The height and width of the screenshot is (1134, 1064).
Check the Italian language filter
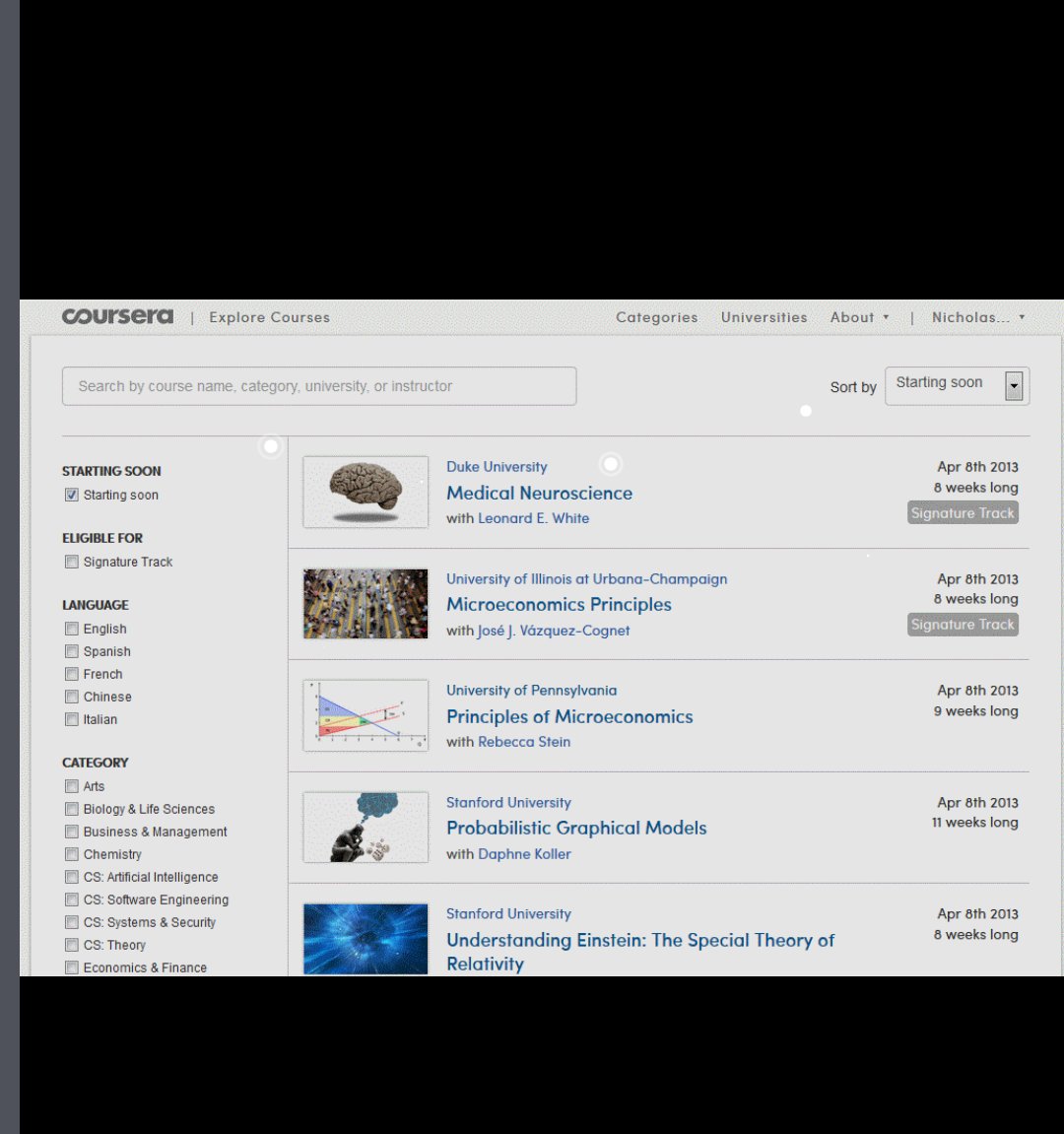[72, 719]
